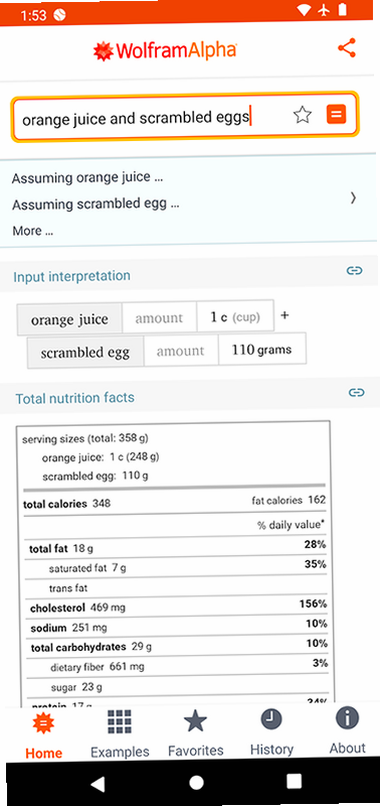The width and height of the screenshot is (380, 806).
Task: Open the Favorites tab
Action: tap(195, 734)
